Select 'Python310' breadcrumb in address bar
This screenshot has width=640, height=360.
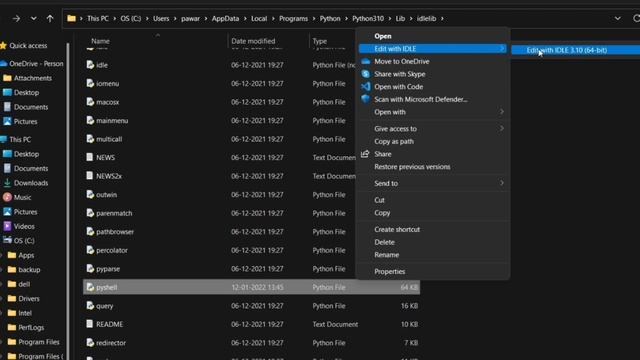[x=368, y=18]
